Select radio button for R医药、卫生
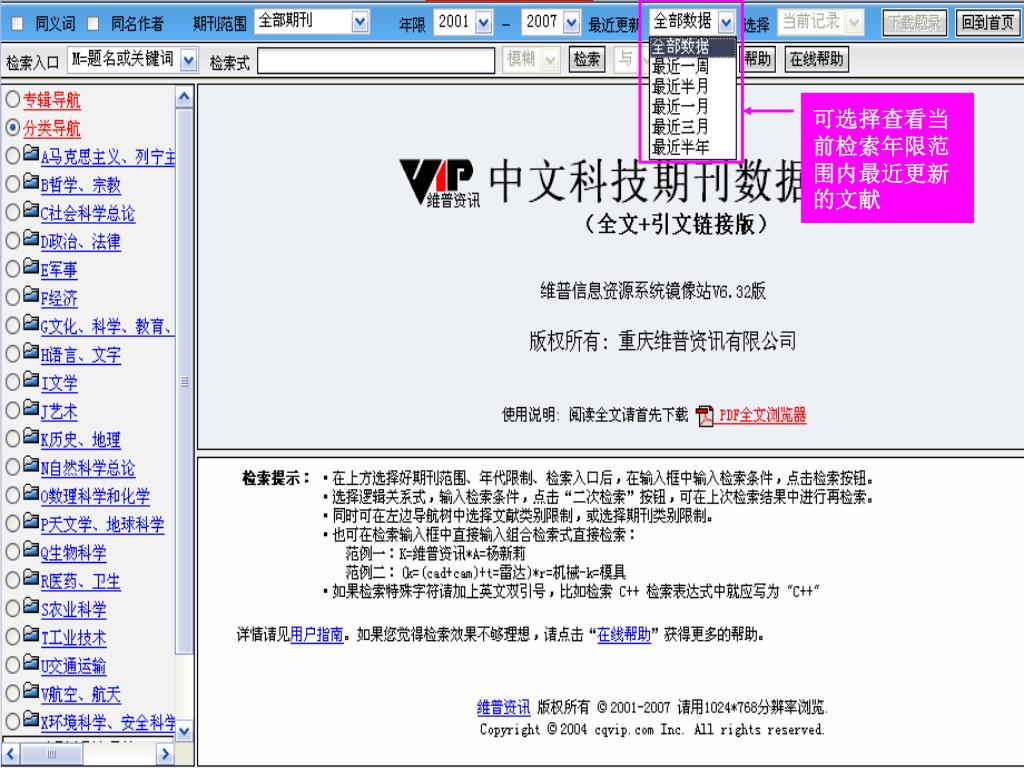1024x768 pixels. 12,581
